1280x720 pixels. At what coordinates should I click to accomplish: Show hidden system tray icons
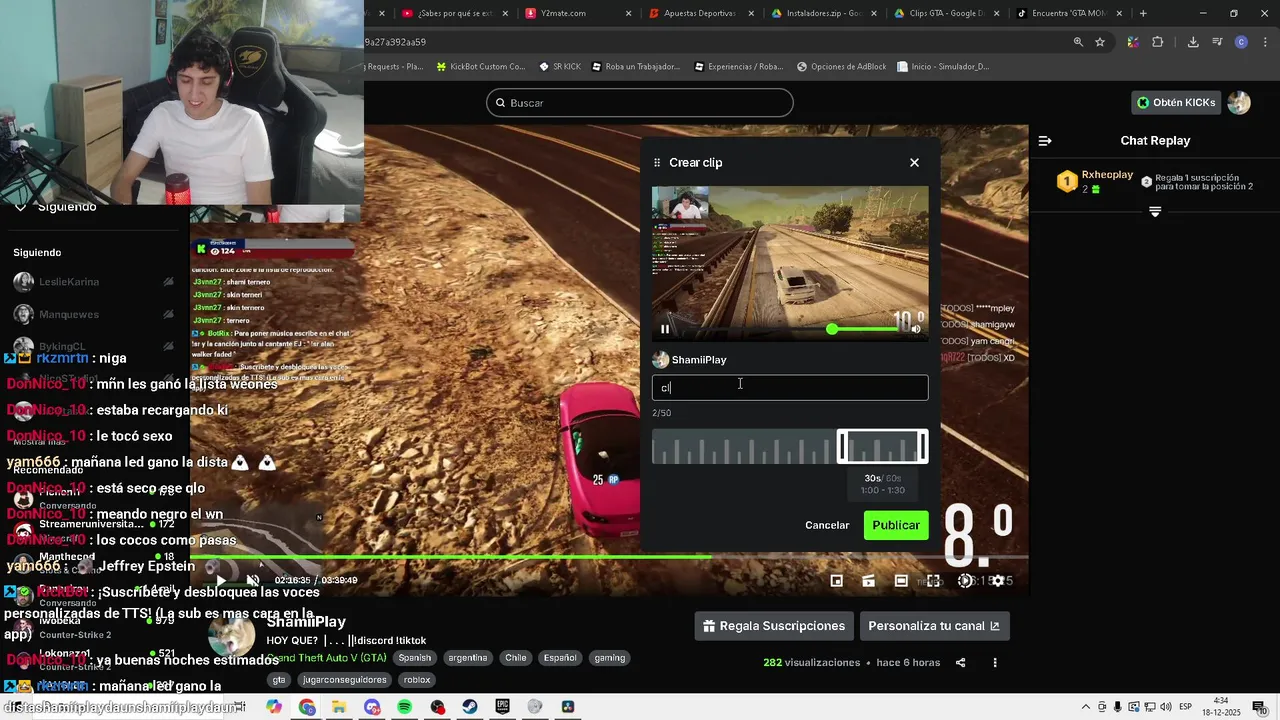[x=1086, y=707]
